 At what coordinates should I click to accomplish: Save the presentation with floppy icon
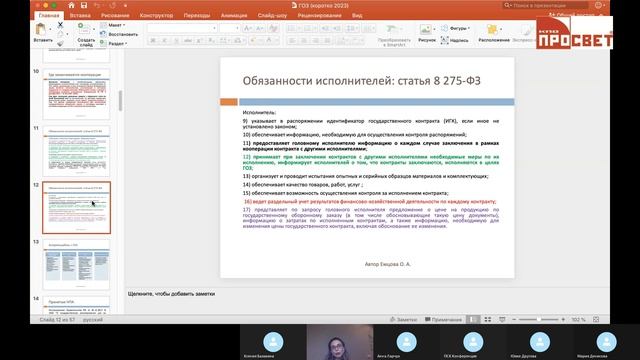[84, 5]
